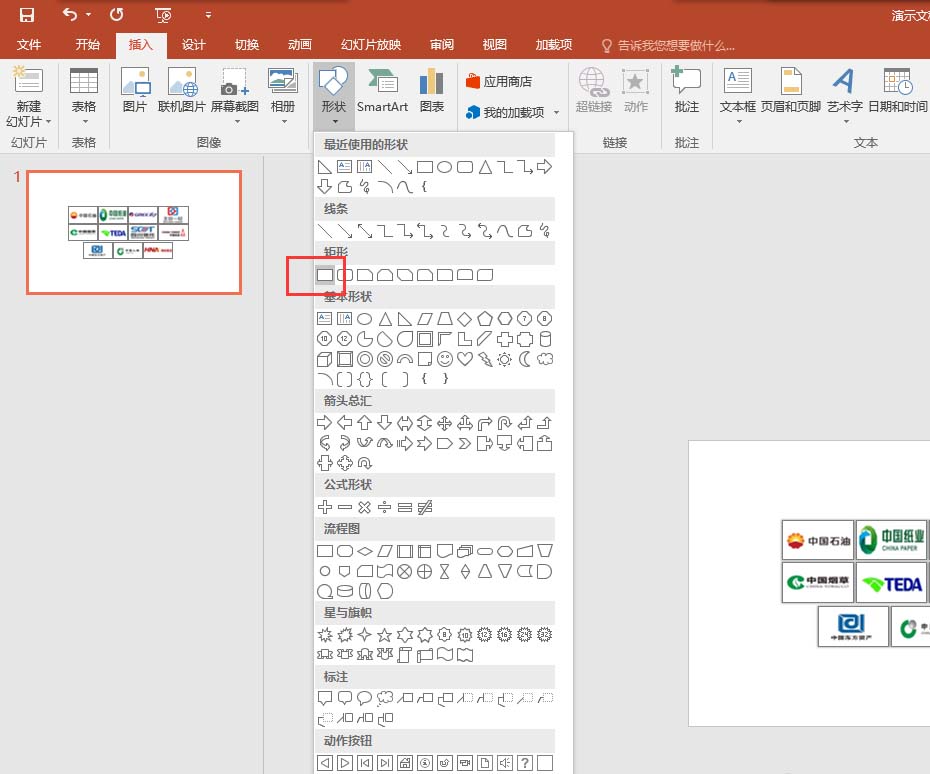Select the sound action button
The width and height of the screenshot is (930, 774).
coord(504,763)
